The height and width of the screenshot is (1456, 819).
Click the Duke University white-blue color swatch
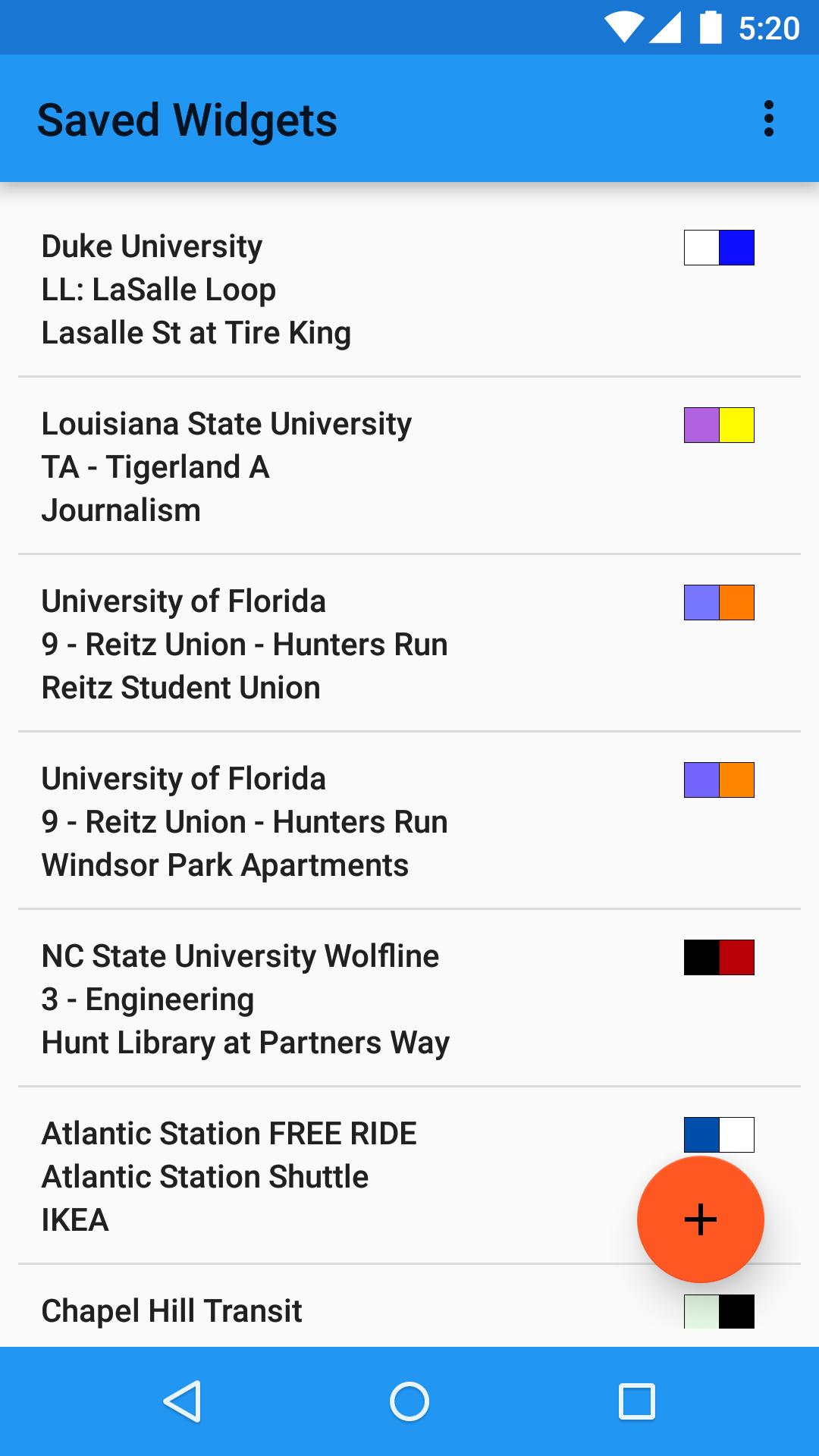[x=719, y=248]
